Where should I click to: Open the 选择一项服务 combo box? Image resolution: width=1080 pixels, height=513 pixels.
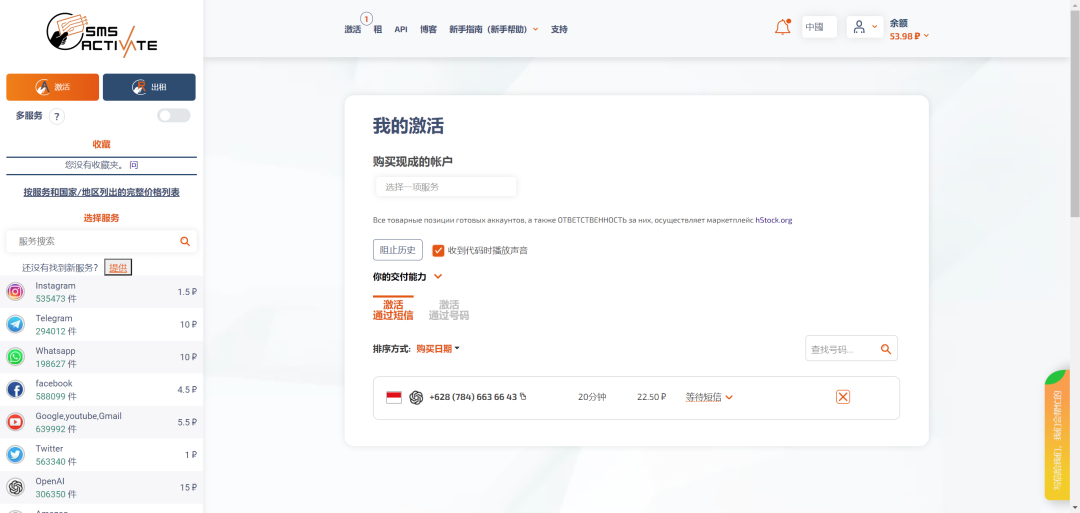pyautogui.click(x=446, y=187)
